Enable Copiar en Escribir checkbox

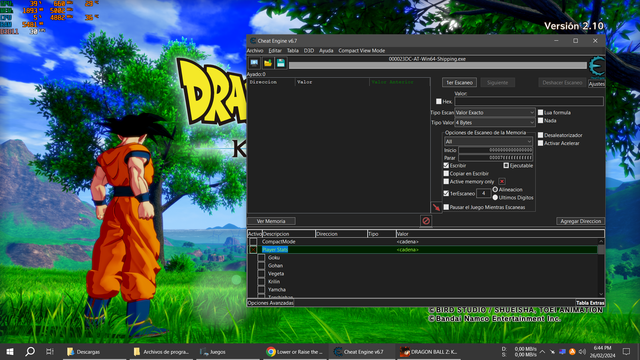pos(446,173)
